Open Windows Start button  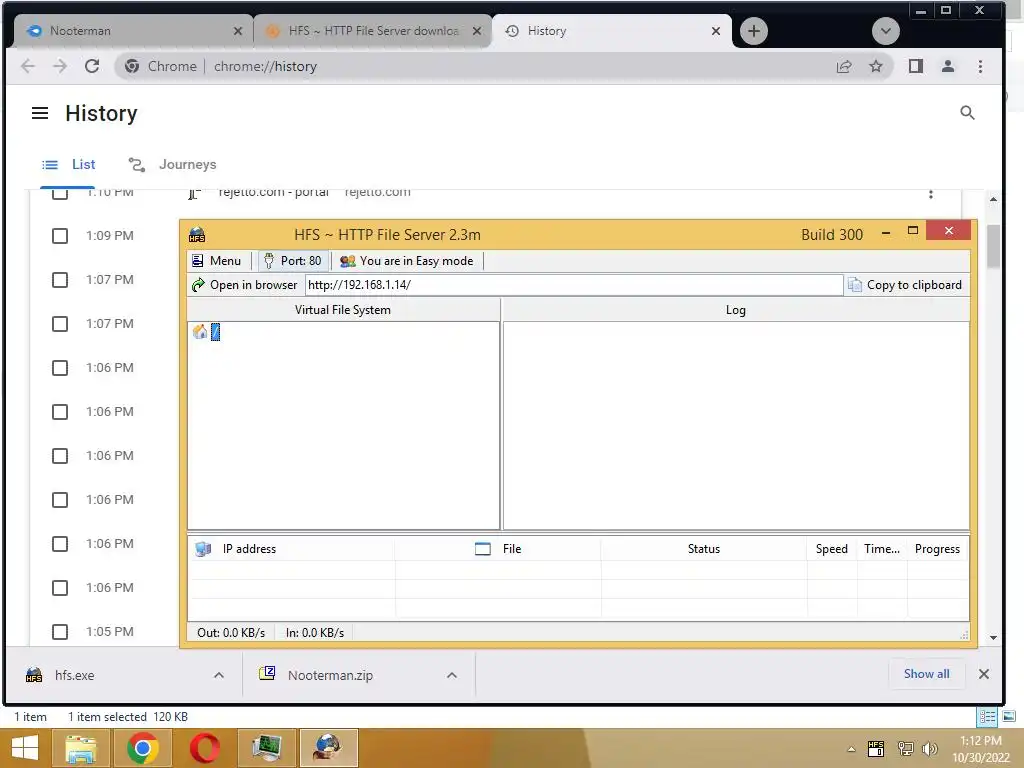(x=25, y=748)
